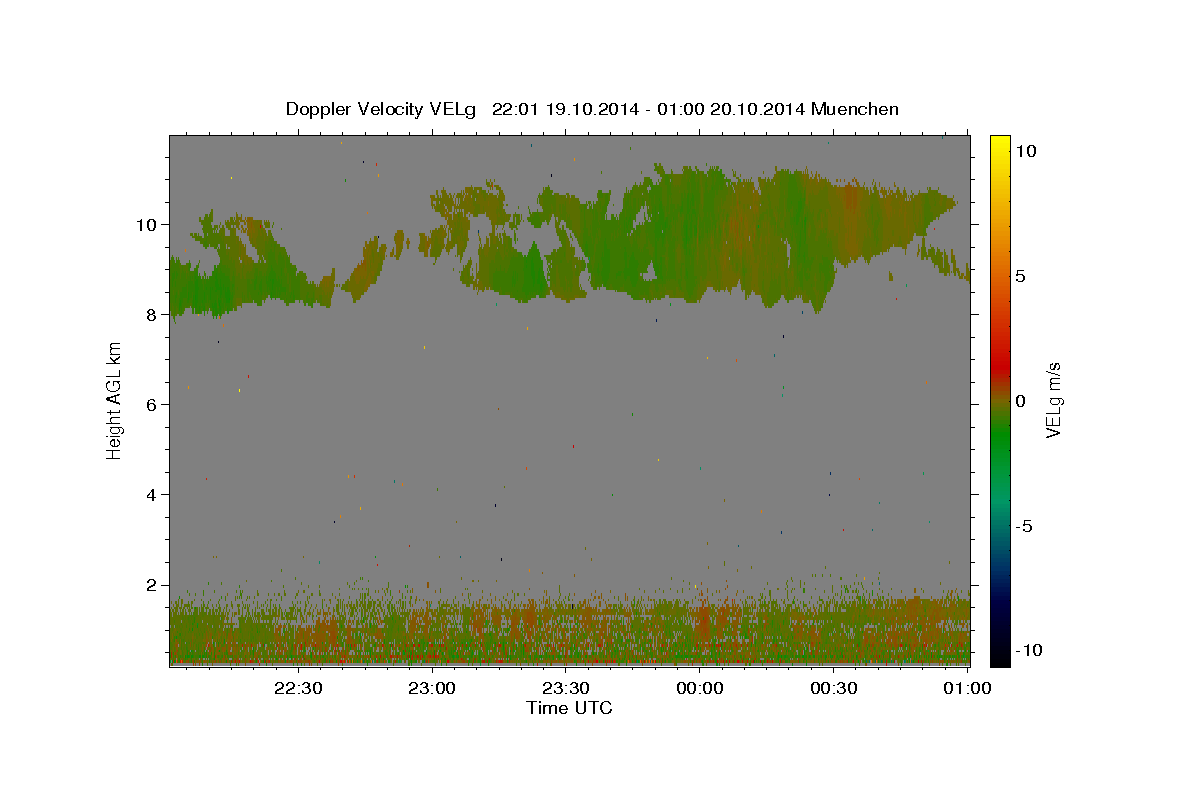1200x800 pixels.
Task: Click the colorbar tick label 5
Action: click(1020, 276)
